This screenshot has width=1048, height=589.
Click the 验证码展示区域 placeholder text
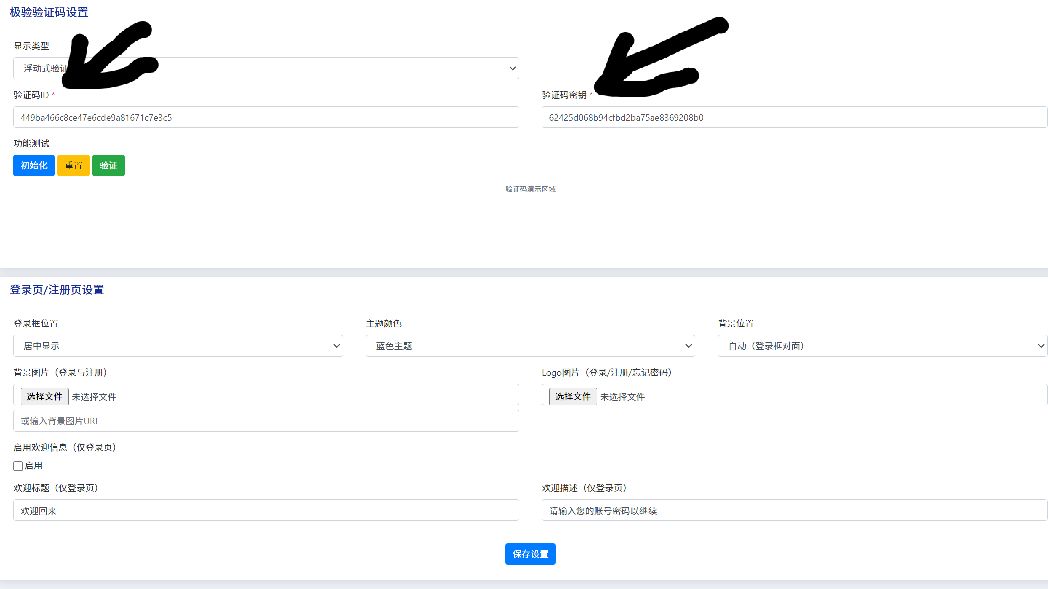pos(530,187)
